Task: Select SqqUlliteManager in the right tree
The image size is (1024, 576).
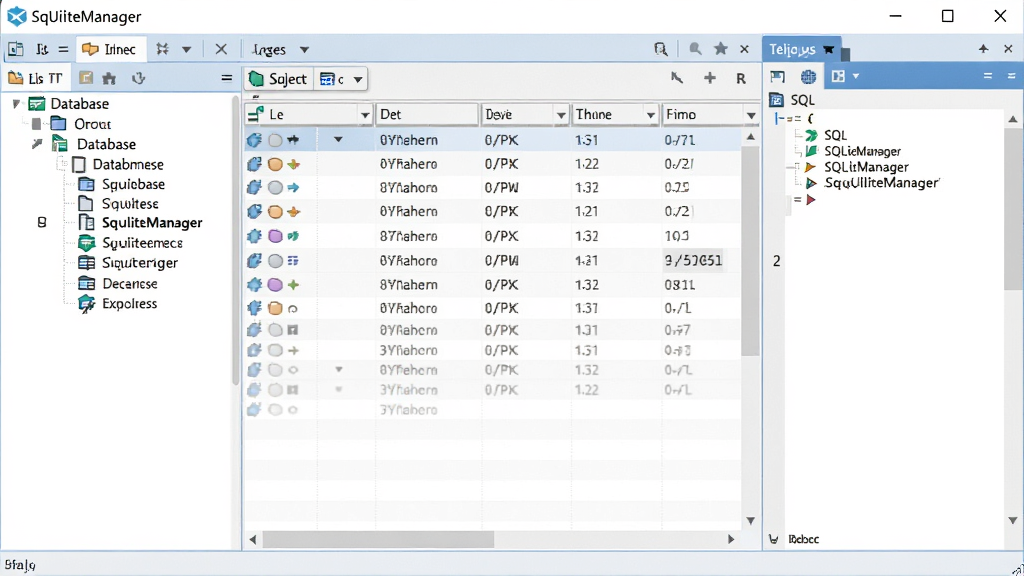Action: (x=881, y=183)
